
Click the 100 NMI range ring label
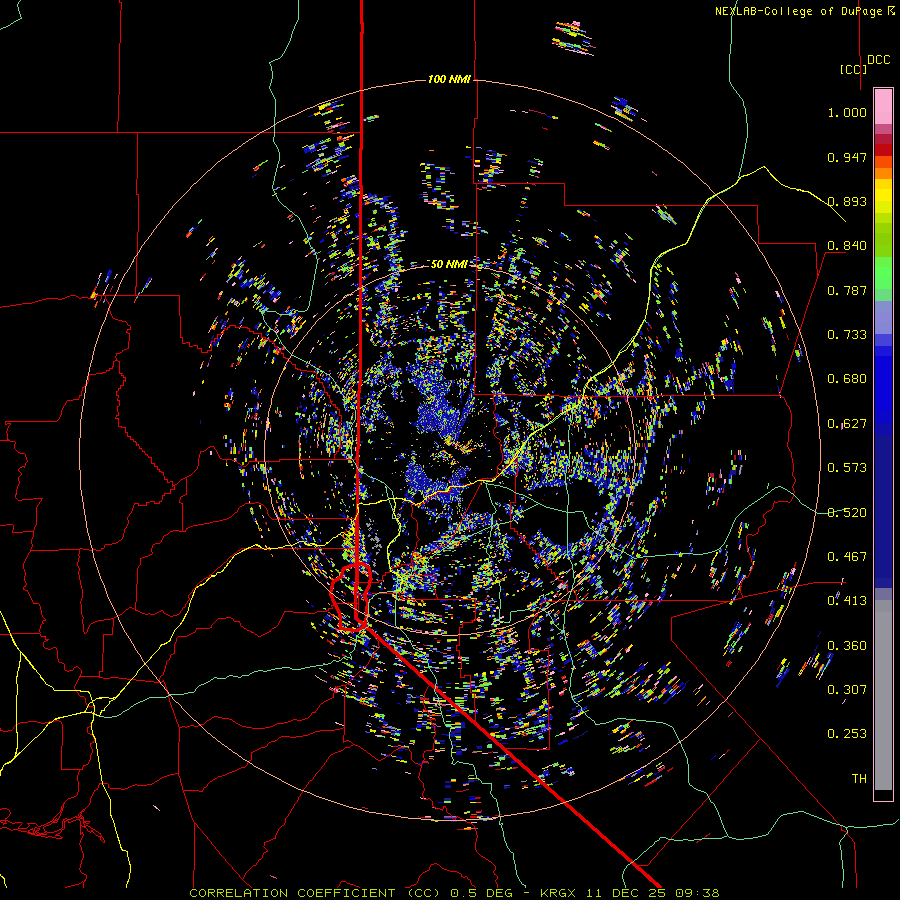click(449, 79)
